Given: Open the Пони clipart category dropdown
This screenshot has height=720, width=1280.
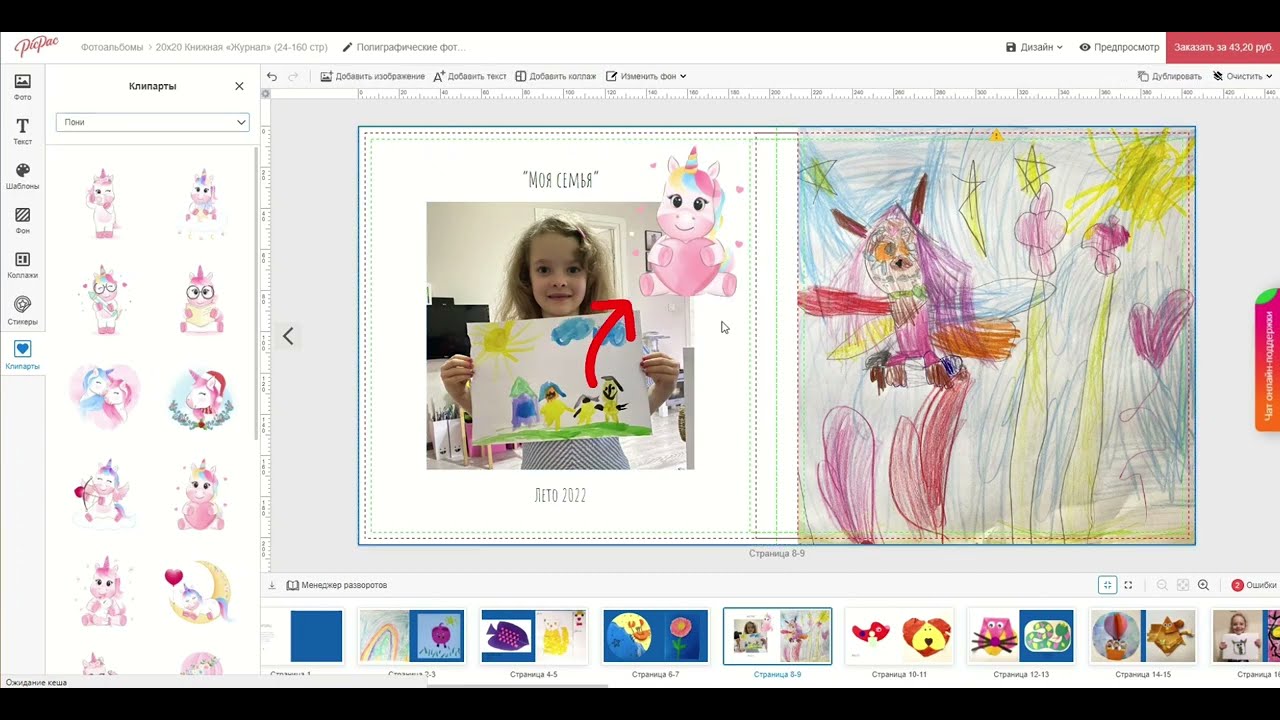Looking at the screenshot, I should pos(152,122).
